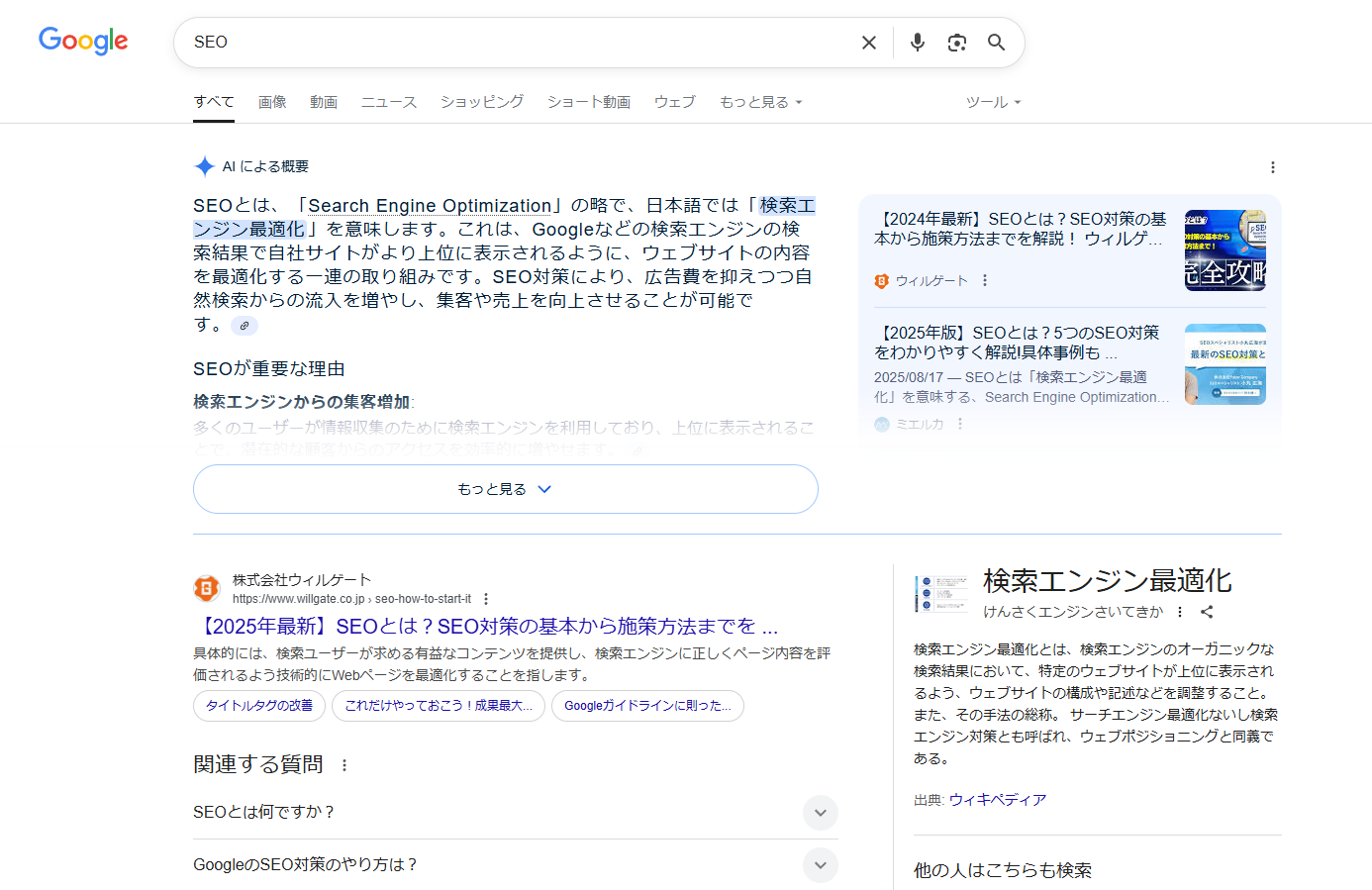Click the magnifying glass search icon

997,43
